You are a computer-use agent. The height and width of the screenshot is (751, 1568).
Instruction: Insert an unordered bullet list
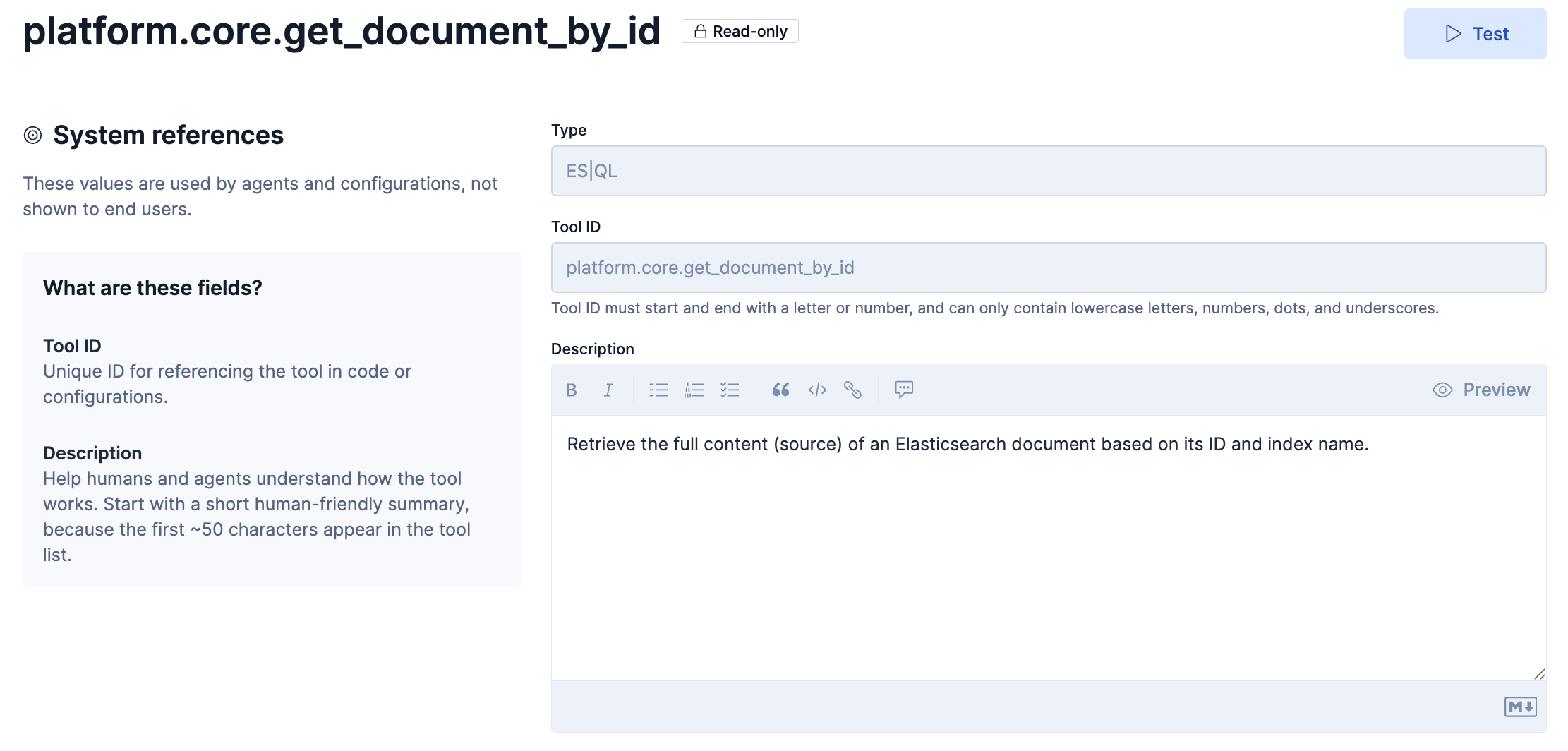[x=658, y=390]
